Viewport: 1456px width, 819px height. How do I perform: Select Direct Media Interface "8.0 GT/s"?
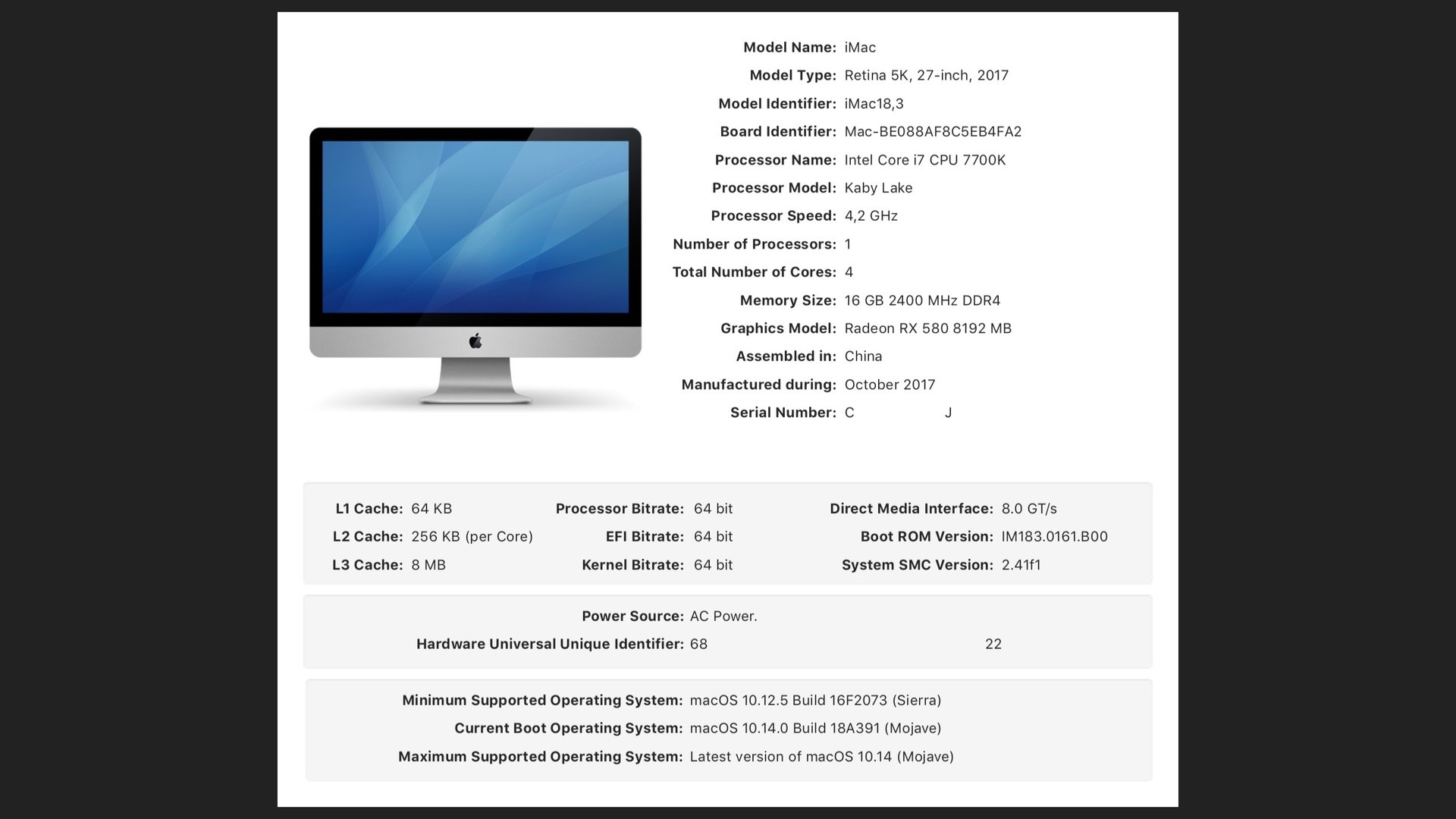pyautogui.click(x=1029, y=509)
